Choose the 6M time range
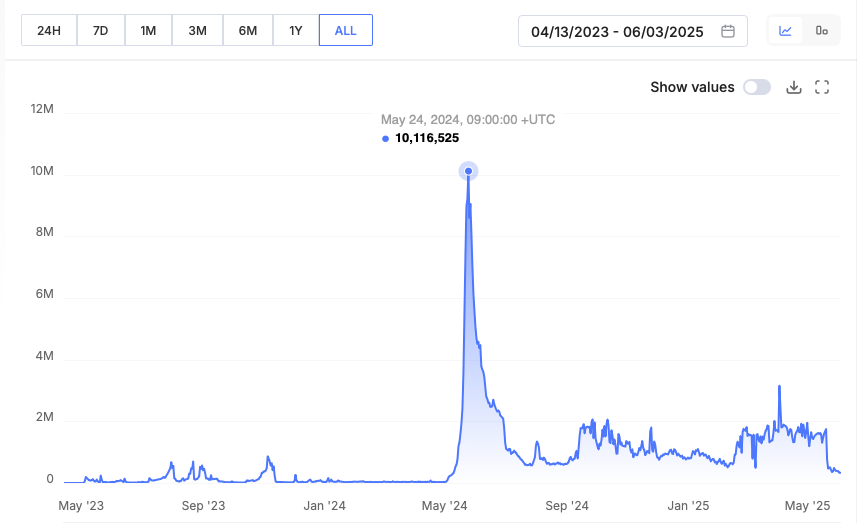Viewport: 859px width, 523px height. [x=248, y=31]
